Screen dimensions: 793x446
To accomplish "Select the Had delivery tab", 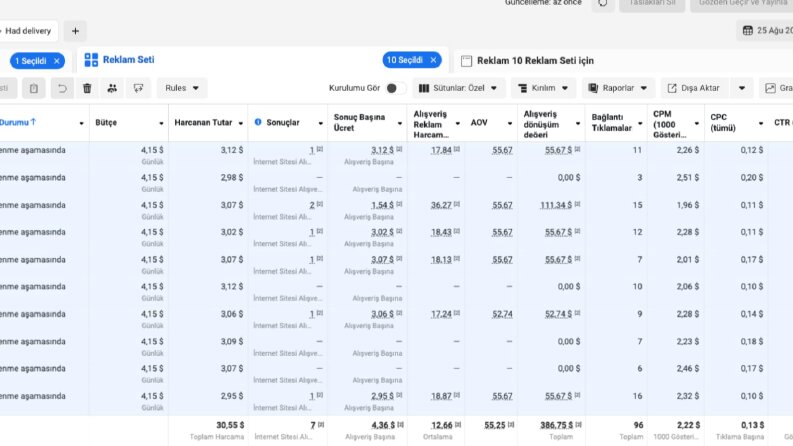I will (x=27, y=31).
